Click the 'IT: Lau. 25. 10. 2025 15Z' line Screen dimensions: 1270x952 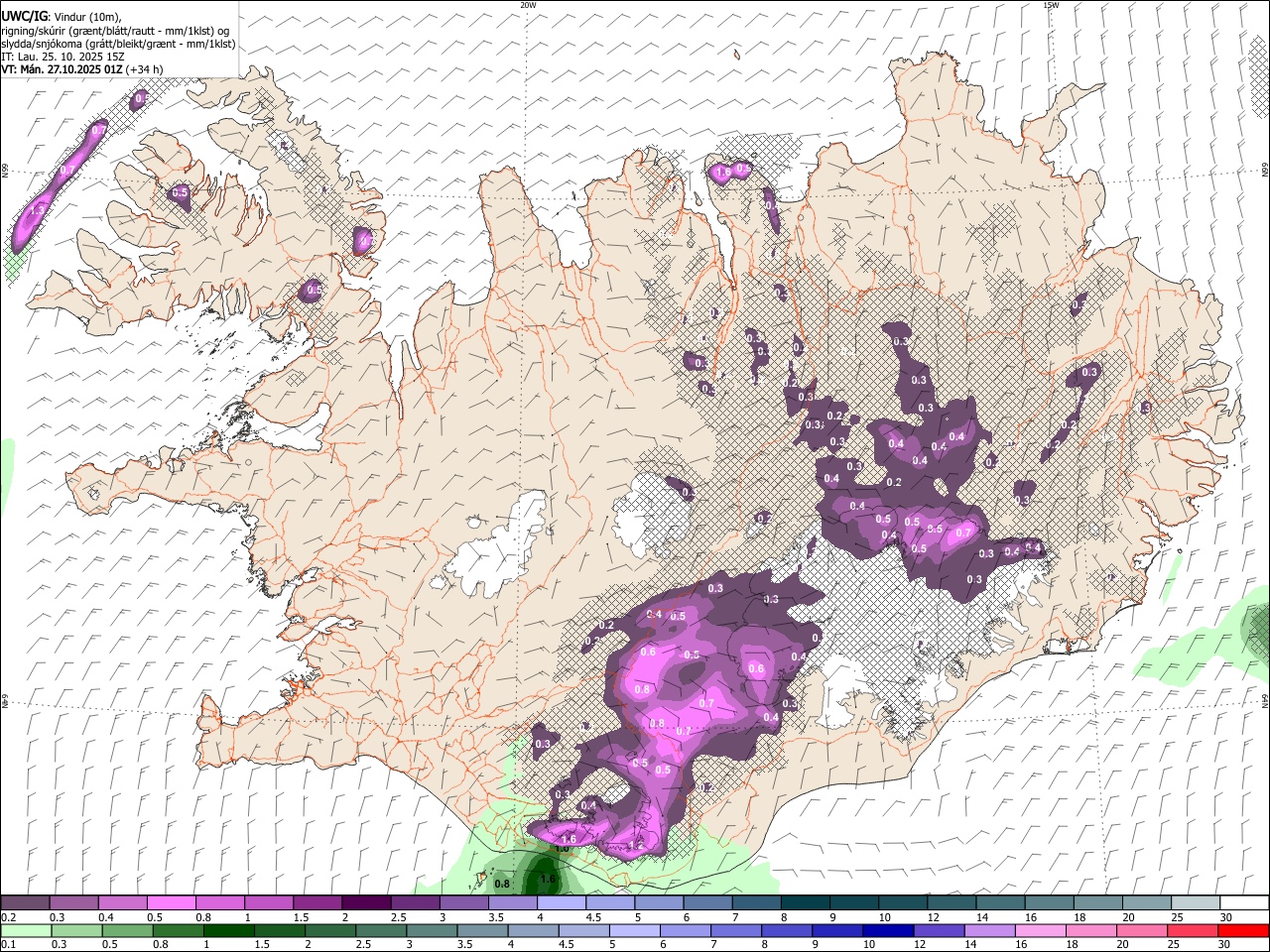tap(63, 57)
